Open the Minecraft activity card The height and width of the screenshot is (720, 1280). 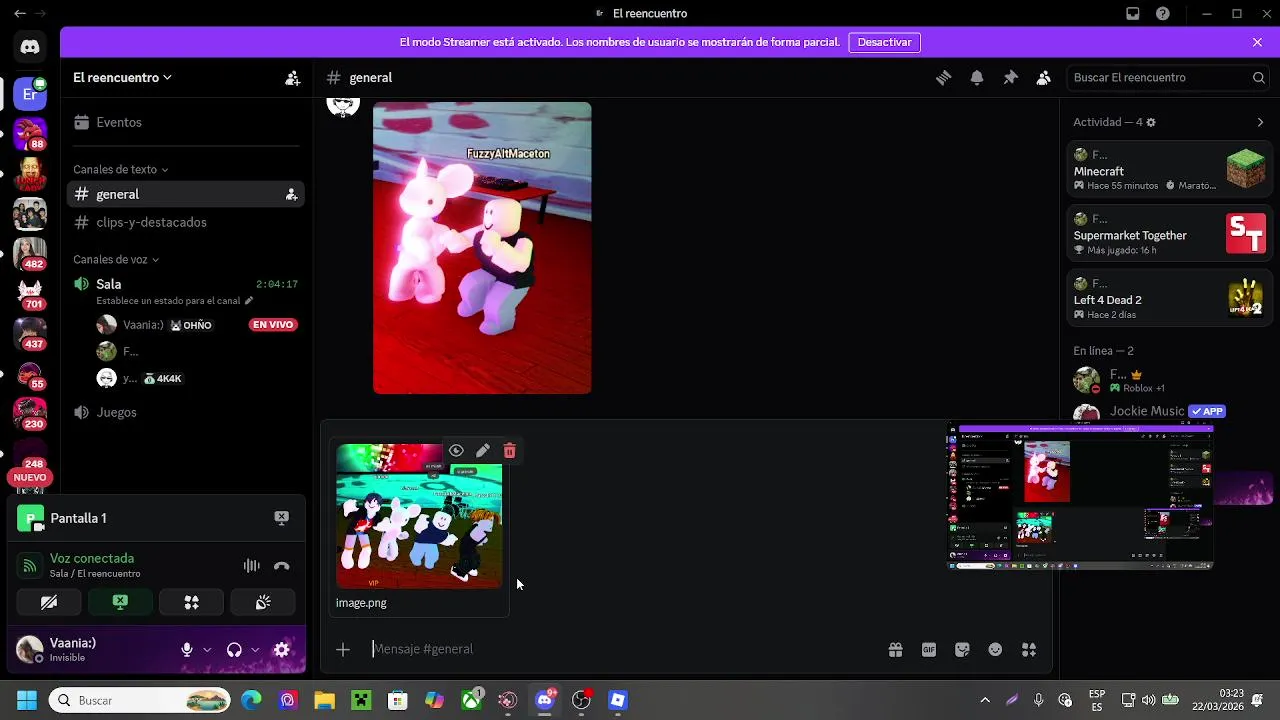(1169, 171)
